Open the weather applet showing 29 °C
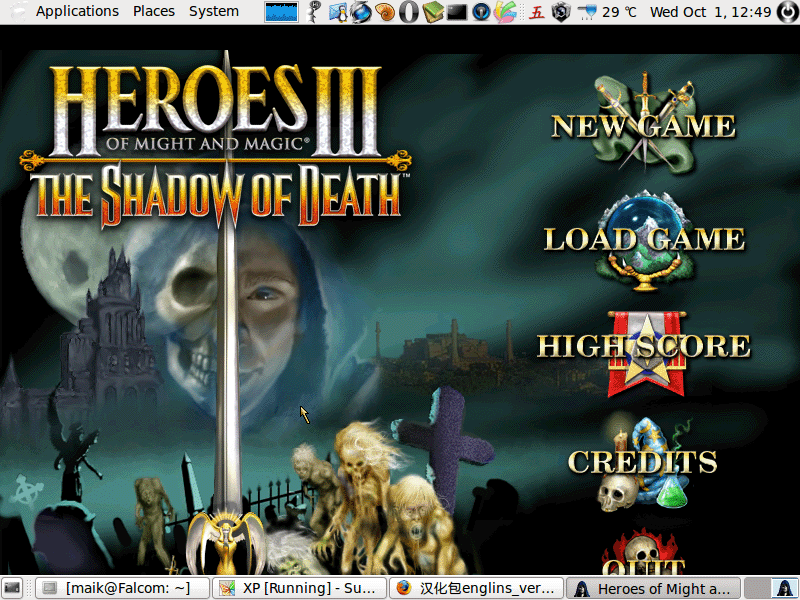 607,12
